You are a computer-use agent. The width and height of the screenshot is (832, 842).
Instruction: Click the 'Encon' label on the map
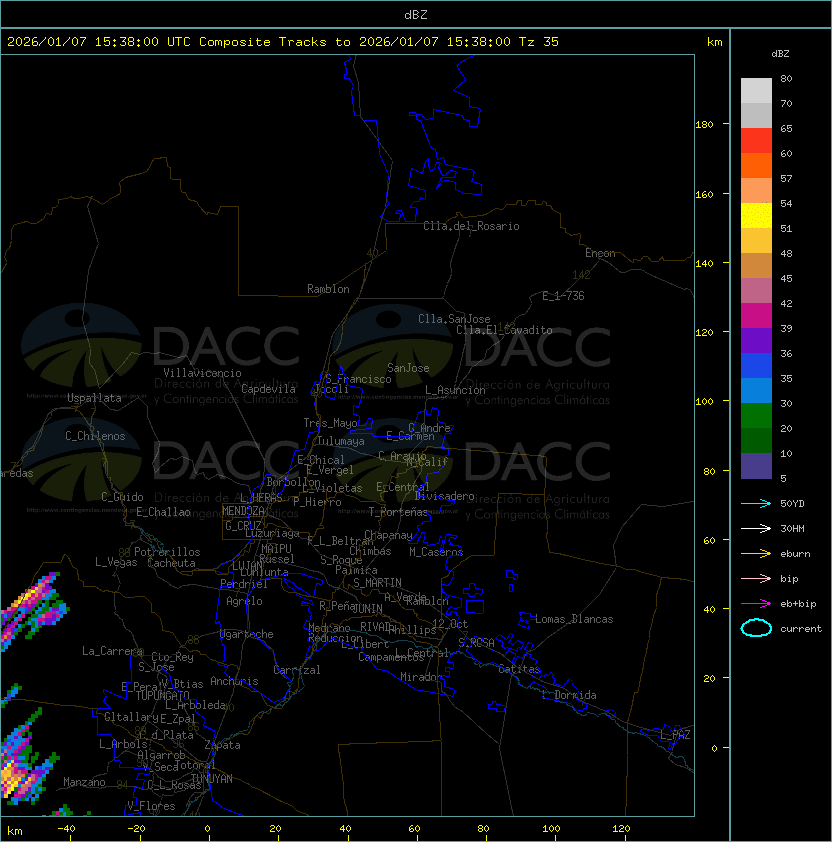[x=600, y=253]
